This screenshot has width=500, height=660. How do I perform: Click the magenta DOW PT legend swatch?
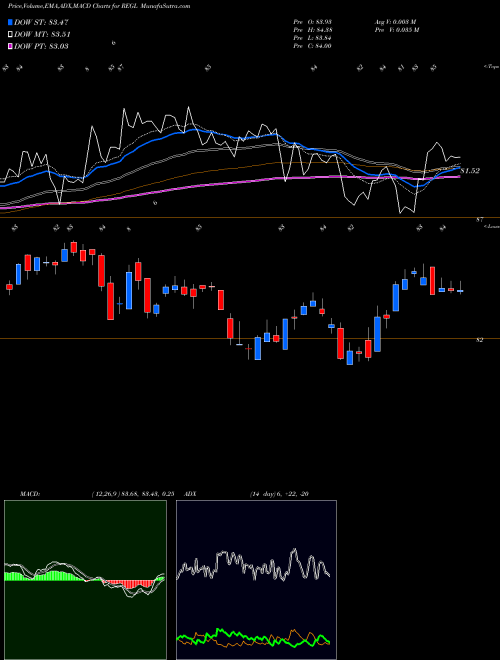(x=10, y=46)
